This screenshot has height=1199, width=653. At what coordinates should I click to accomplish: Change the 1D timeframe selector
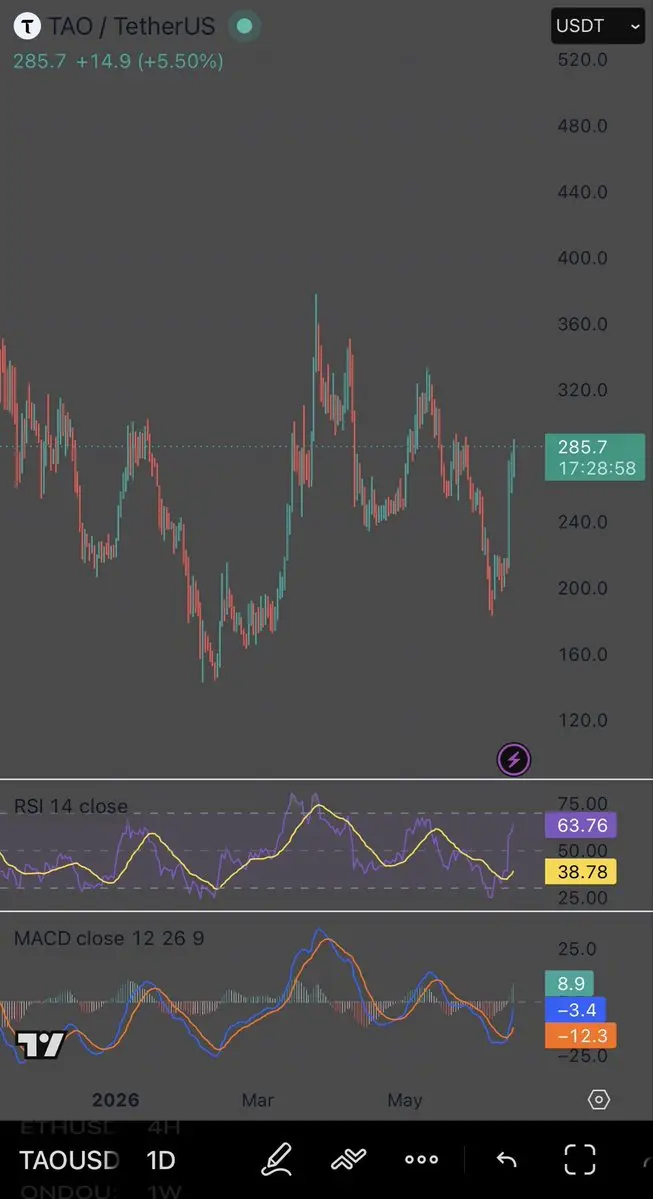(161, 1160)
